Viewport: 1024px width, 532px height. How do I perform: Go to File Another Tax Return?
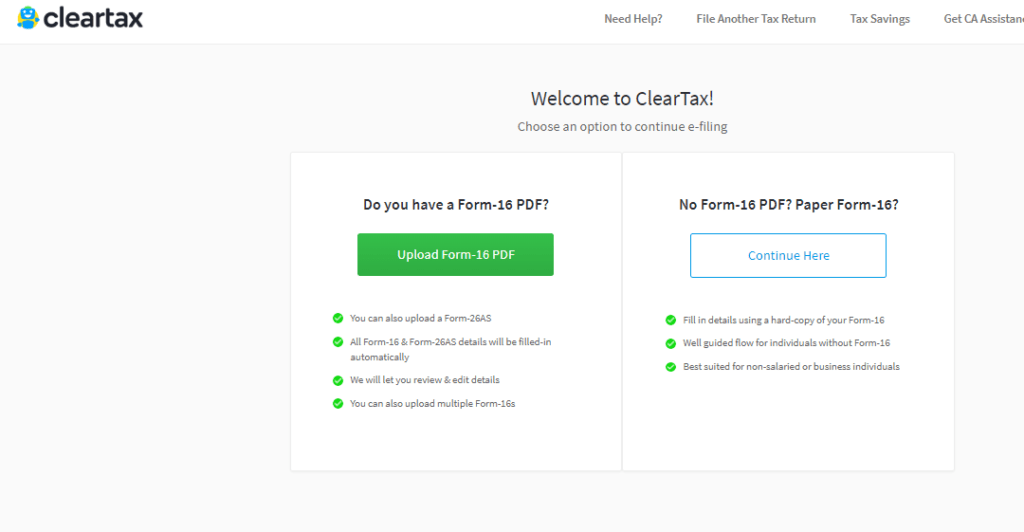pos(756,19)
